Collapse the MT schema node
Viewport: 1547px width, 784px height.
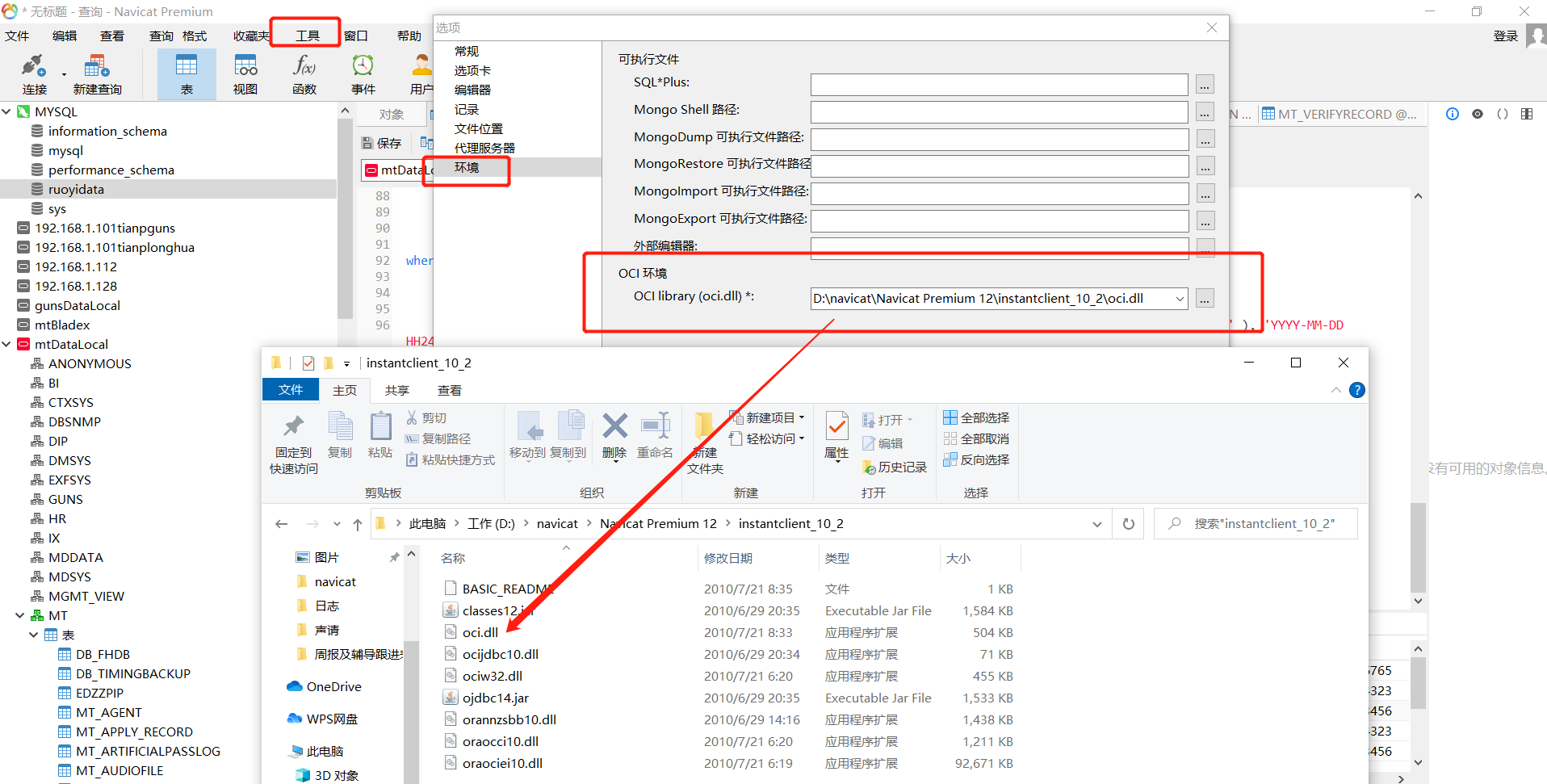[20, 615]
